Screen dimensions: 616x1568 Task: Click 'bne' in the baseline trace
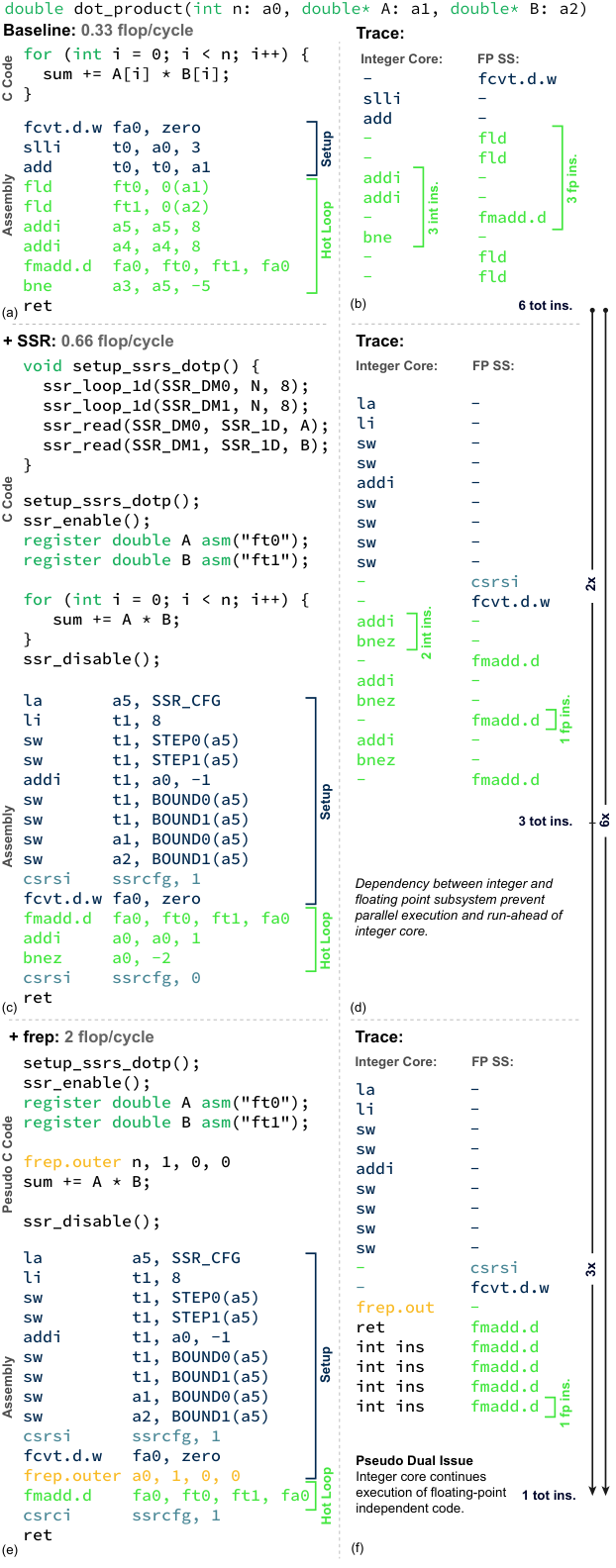click(377, 237)
